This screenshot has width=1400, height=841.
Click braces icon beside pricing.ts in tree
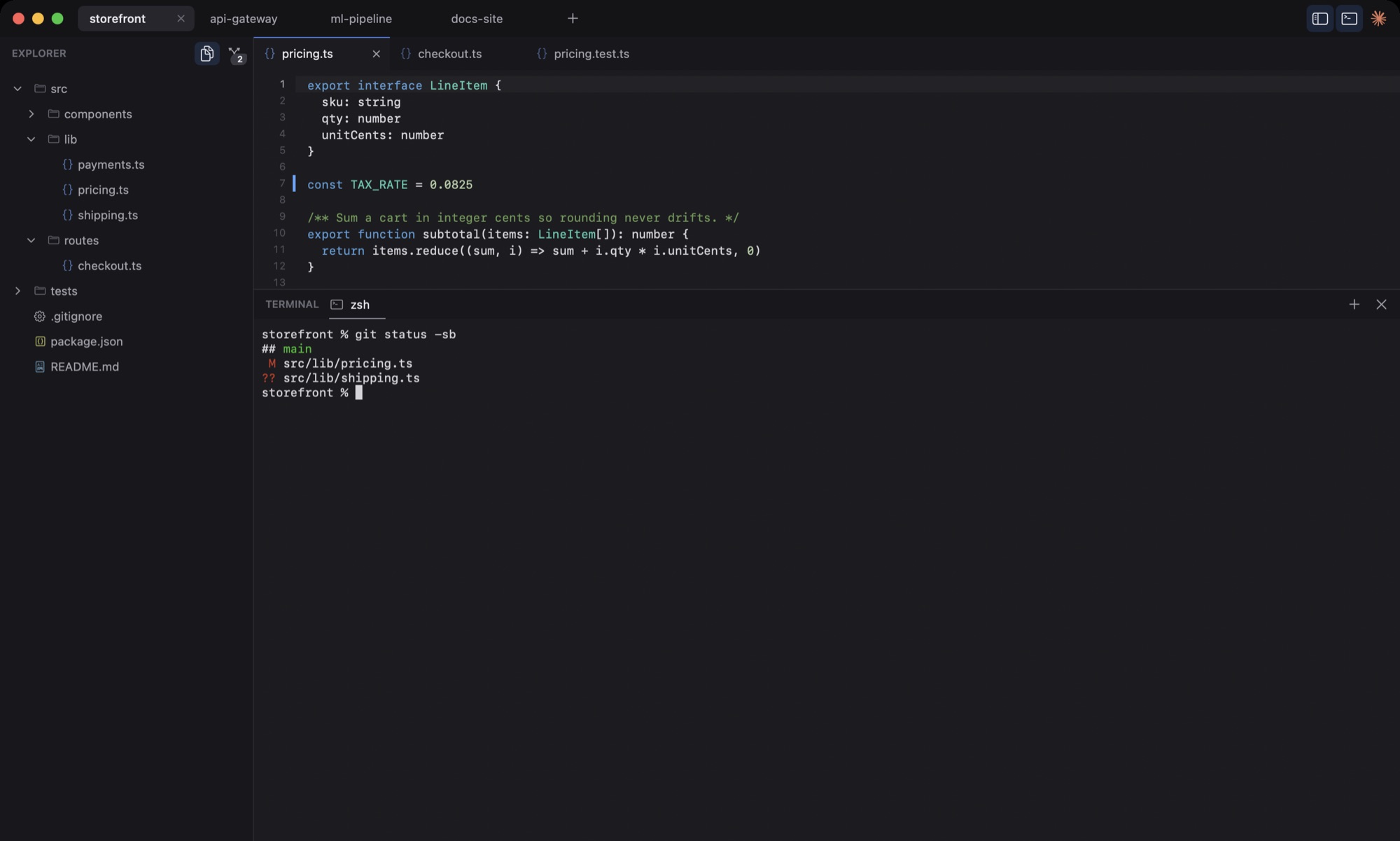point(67,190)
